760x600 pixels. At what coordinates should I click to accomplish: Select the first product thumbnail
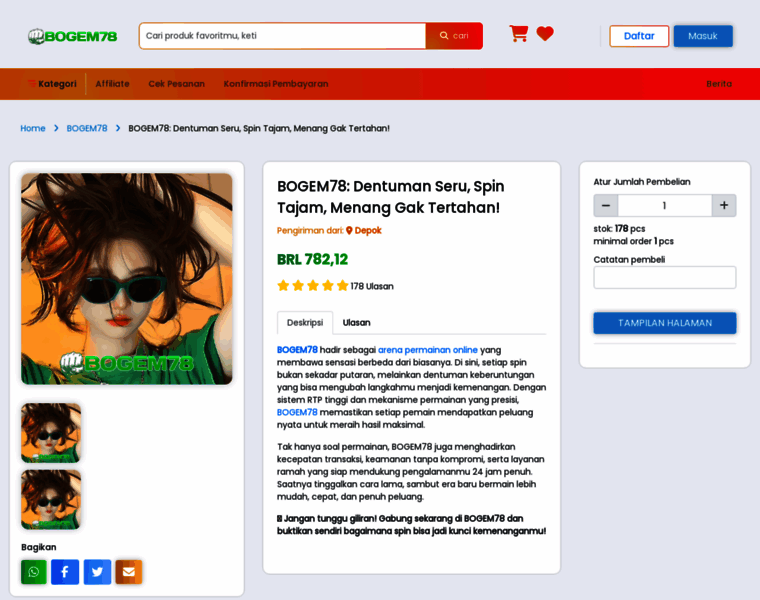point(51,433)
